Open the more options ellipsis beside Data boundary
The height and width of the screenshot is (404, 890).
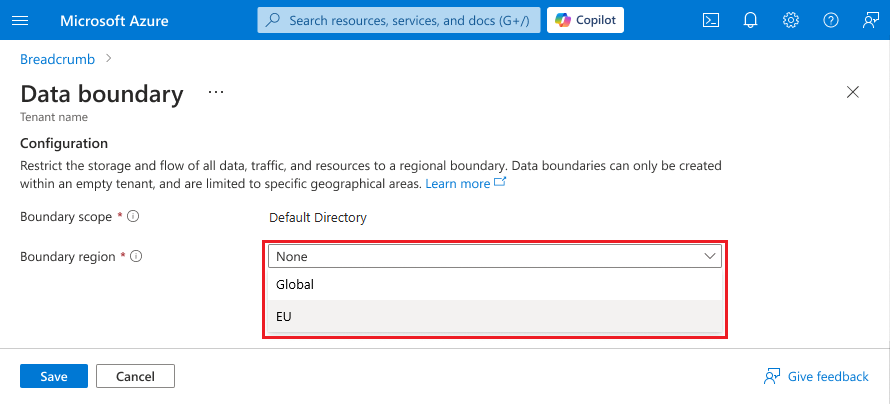click(215, 92)
